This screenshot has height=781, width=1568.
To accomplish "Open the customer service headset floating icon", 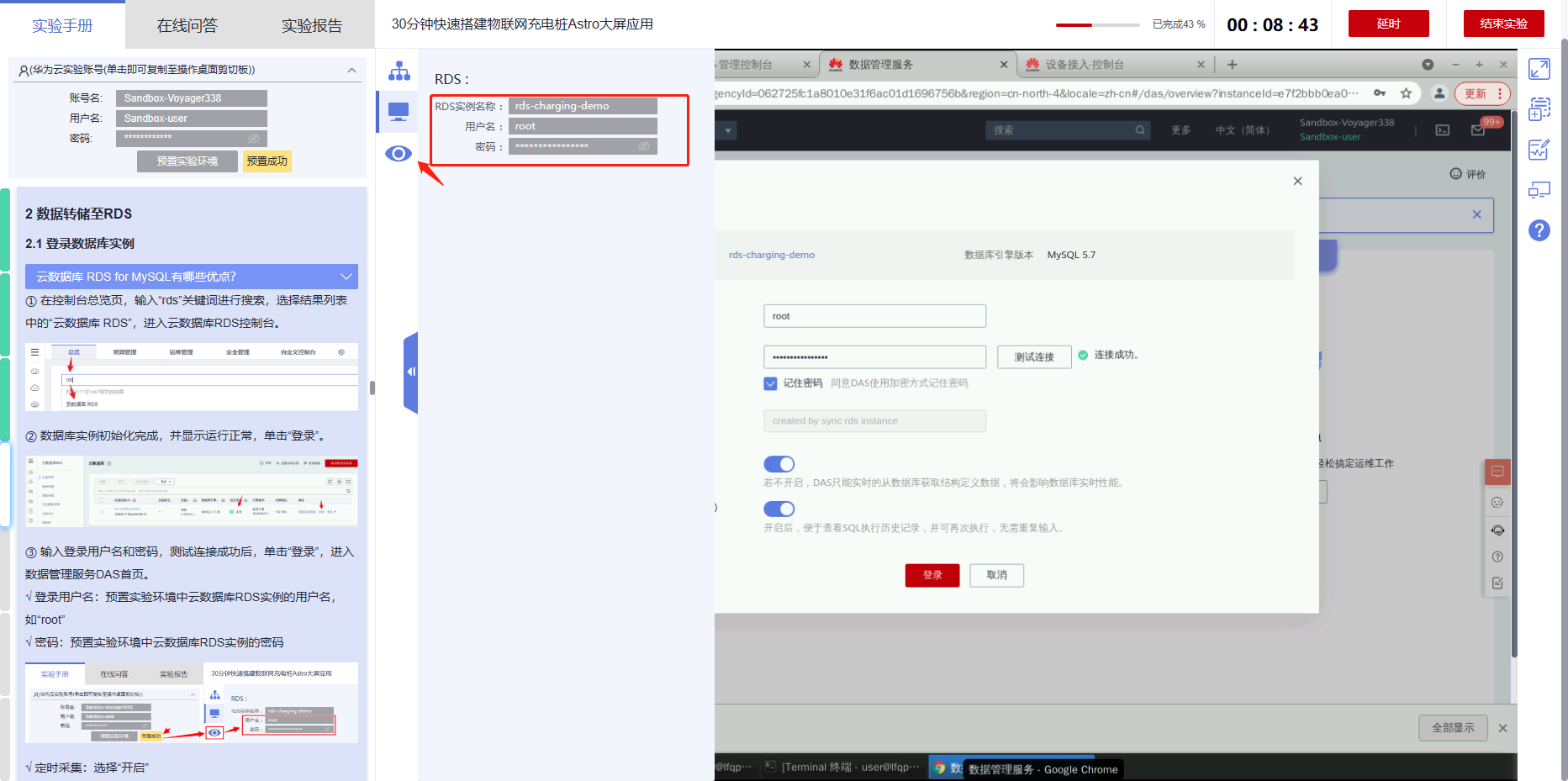I will [1497, 530].
